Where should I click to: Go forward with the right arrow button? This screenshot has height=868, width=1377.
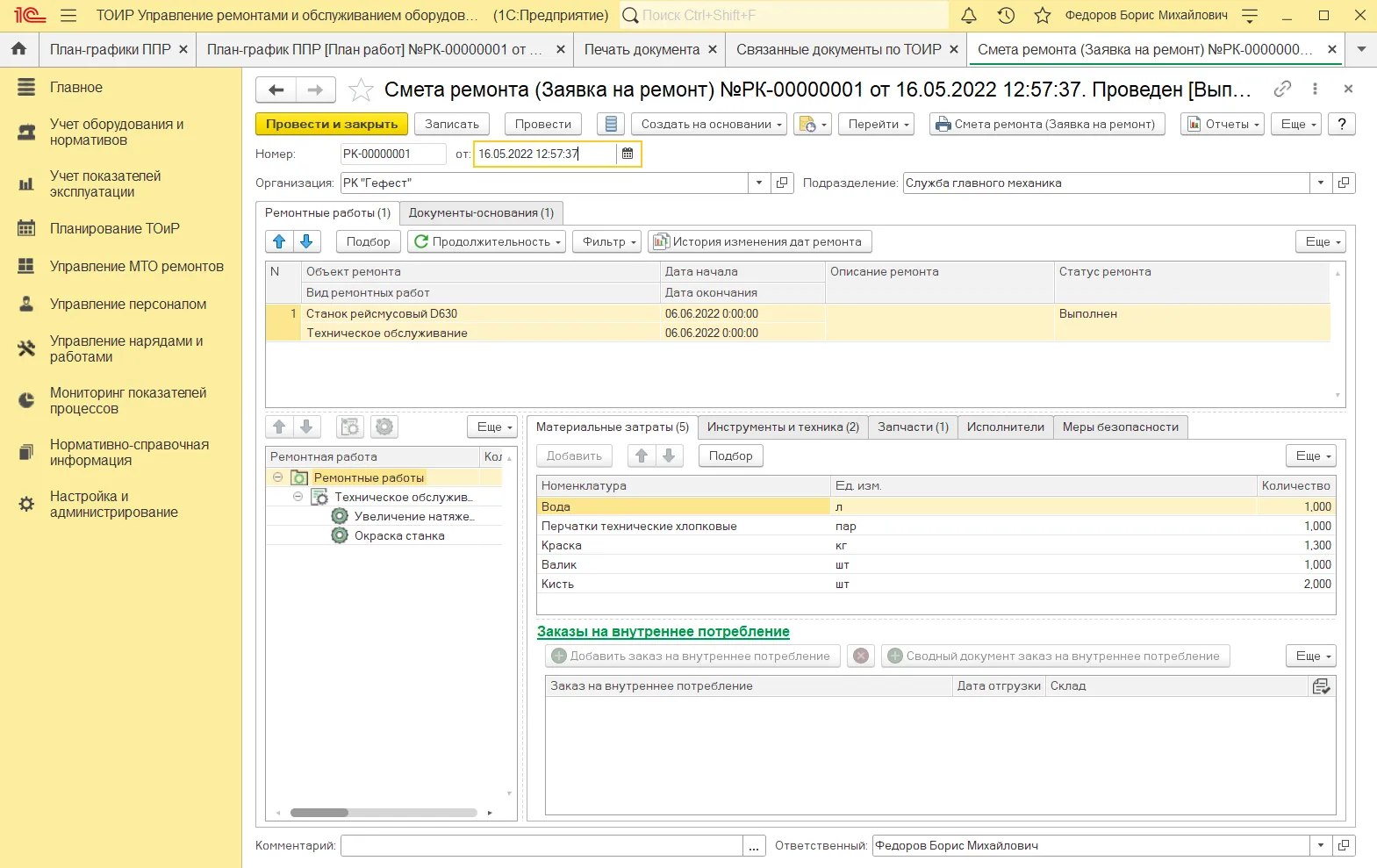pos(316,90)
